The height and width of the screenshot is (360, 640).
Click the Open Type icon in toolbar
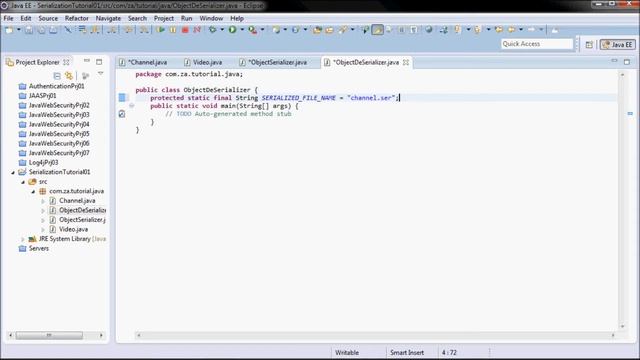pyautogui.click(x=317, y=30)
